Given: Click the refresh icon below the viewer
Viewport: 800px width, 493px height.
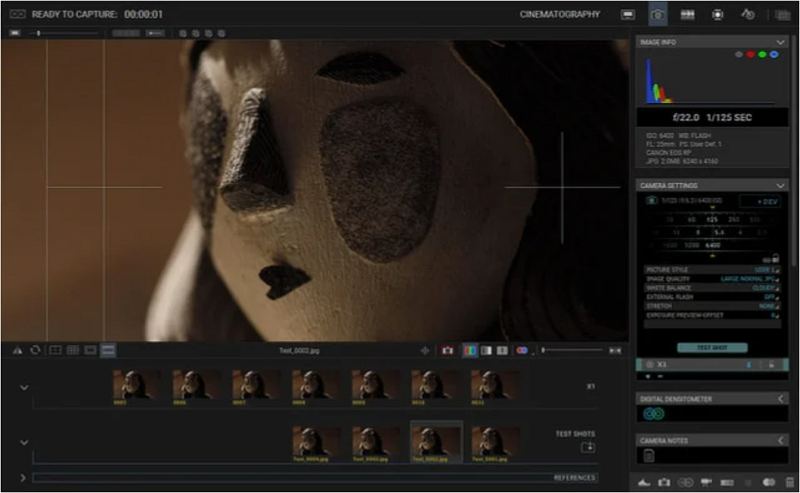Looking at the screenshot, I should click(35, 350).
